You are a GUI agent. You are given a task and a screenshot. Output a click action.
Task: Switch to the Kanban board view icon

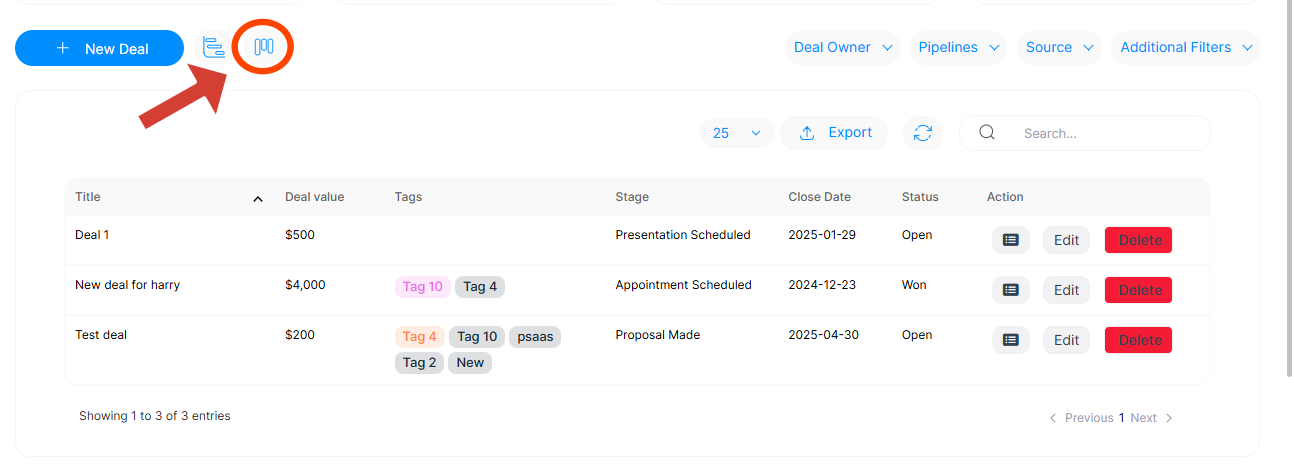pos(264,47)
